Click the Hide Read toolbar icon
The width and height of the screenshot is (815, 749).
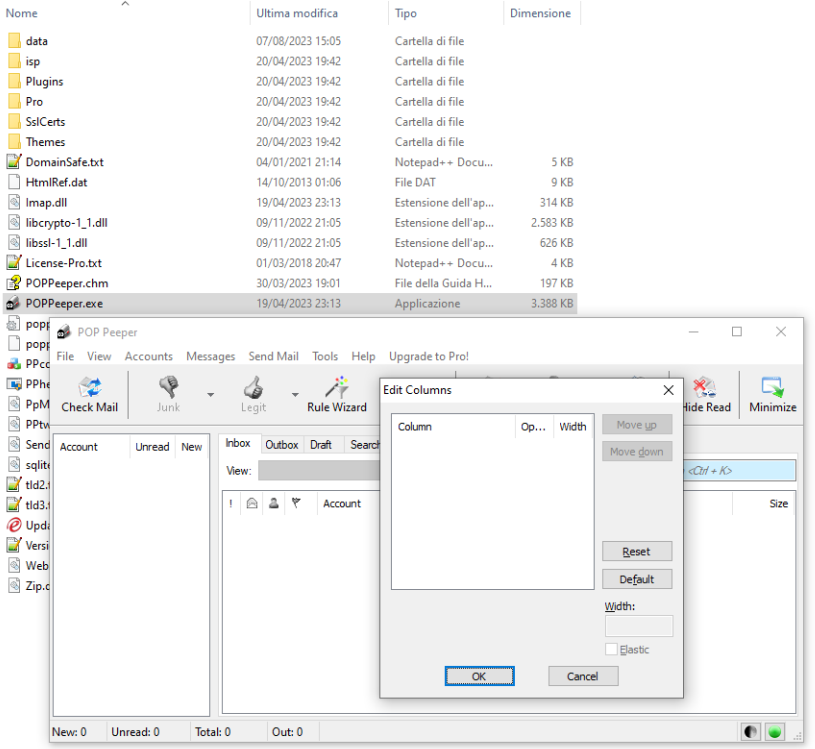click(x=704, y=387)
